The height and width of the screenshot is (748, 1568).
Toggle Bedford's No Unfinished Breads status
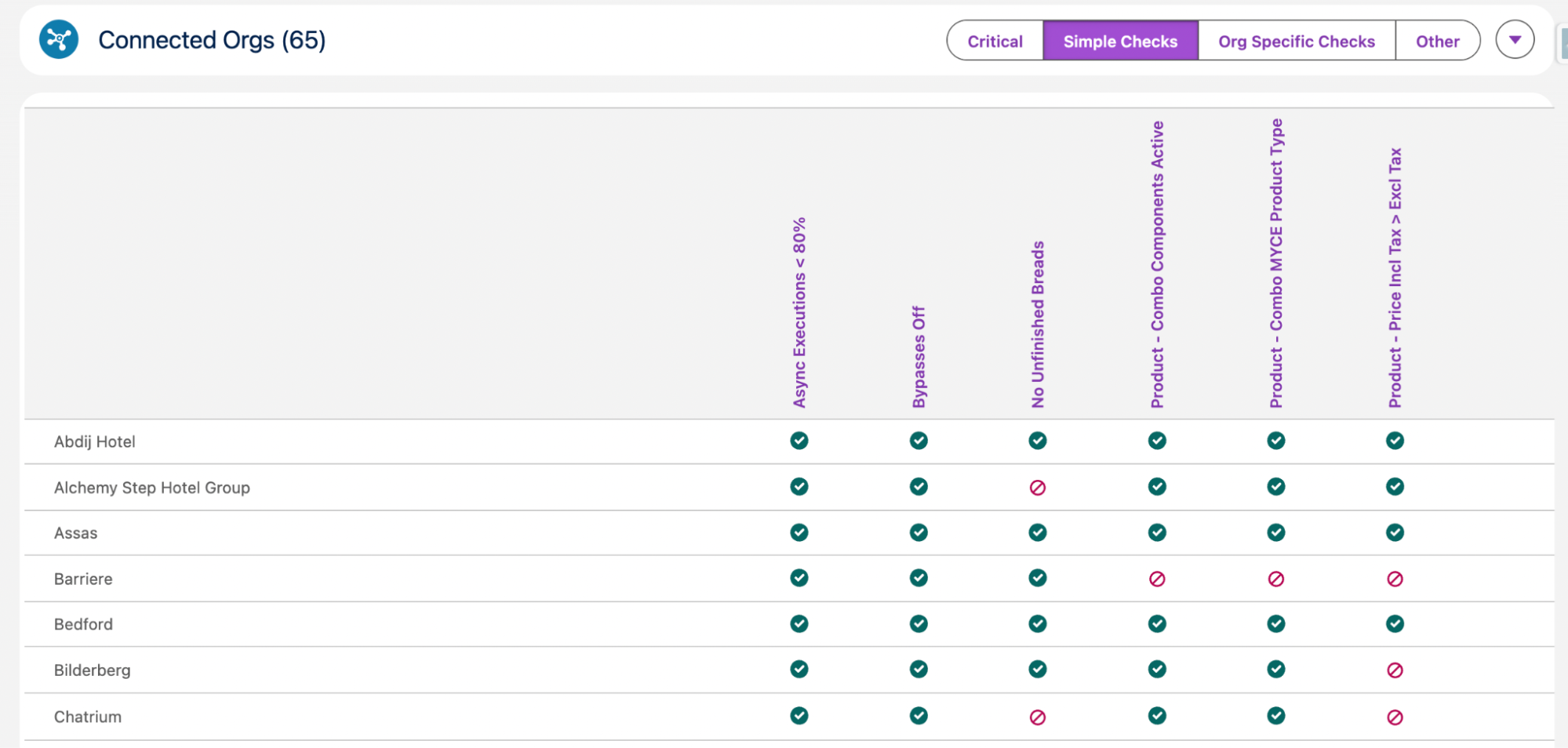[1038, 624]
